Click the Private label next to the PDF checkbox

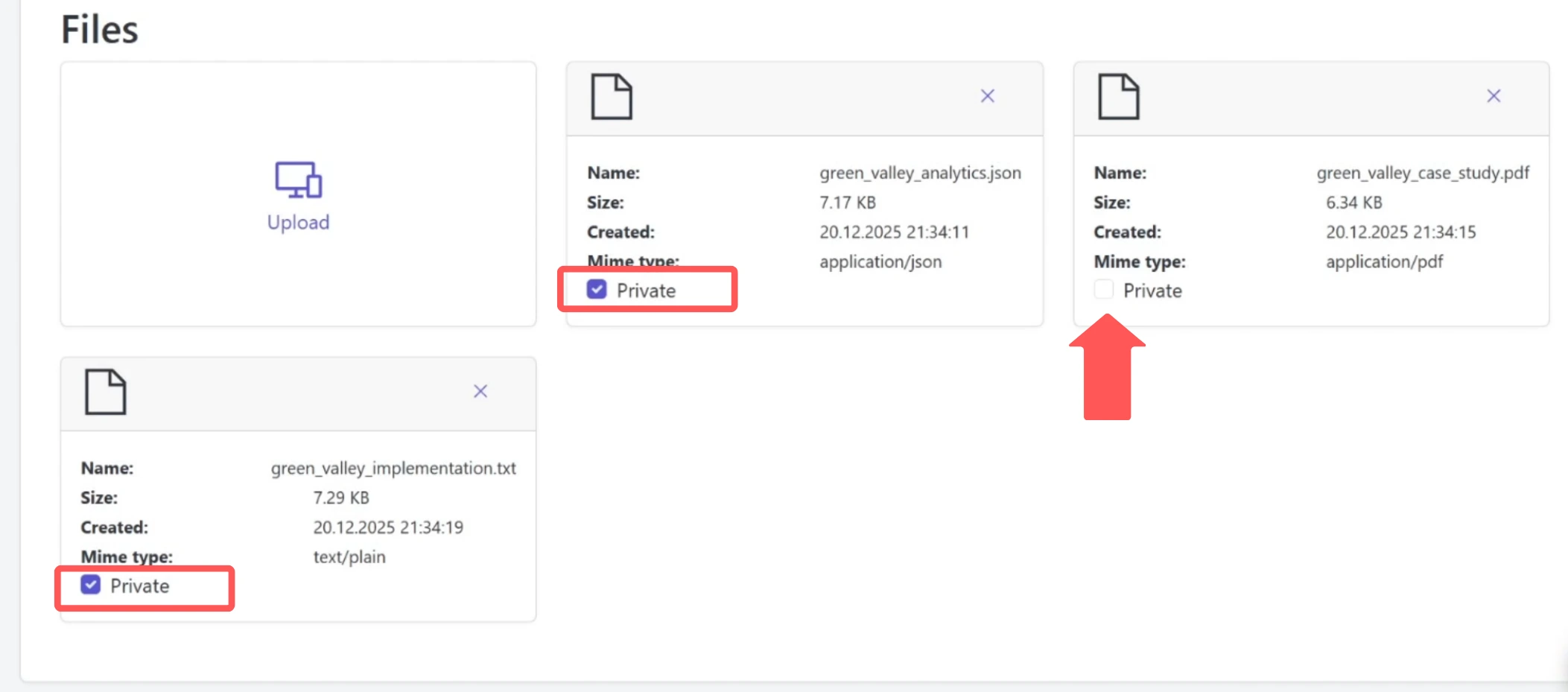coord(1152,291)
